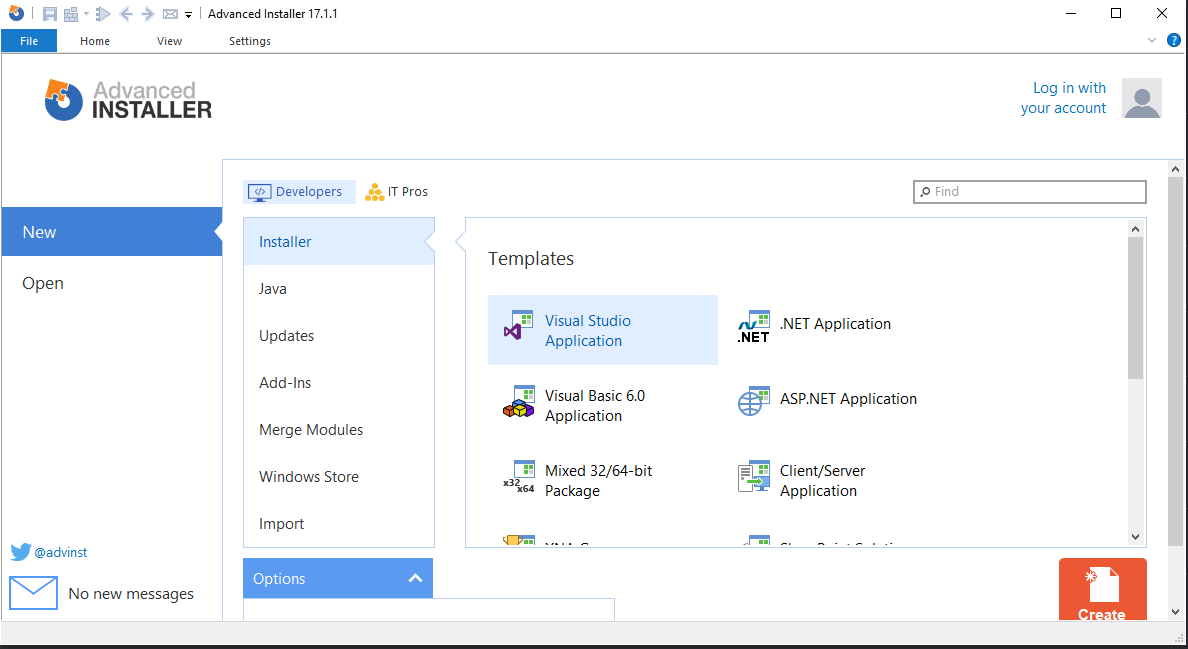Image resolution: width=1188 pixels, height=649 pixels.
Task: Click outer page scrollbar down arrow
Action: click(x=1175, y=612)
